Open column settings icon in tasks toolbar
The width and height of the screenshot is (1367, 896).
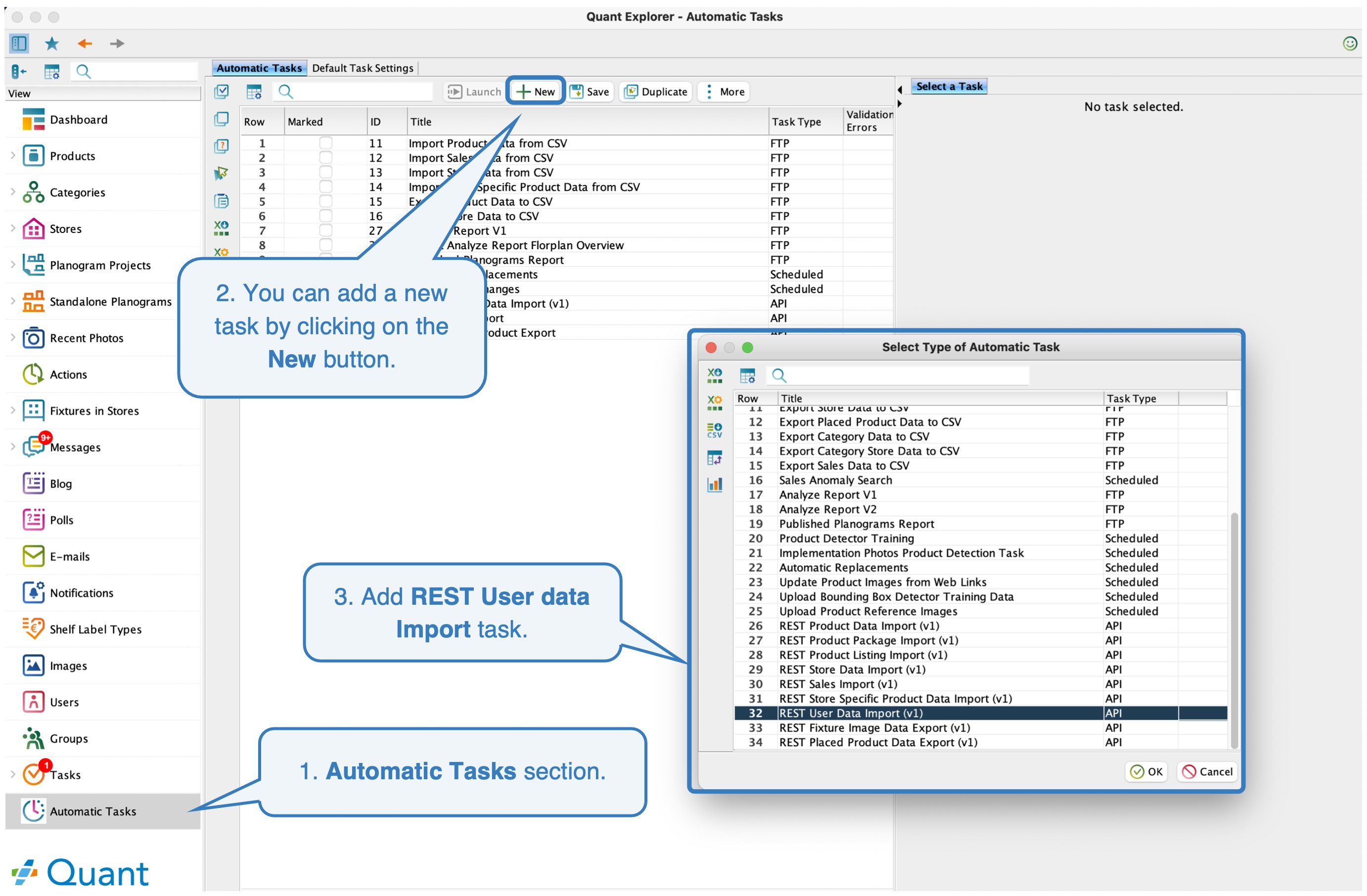[x=254, y=91]
